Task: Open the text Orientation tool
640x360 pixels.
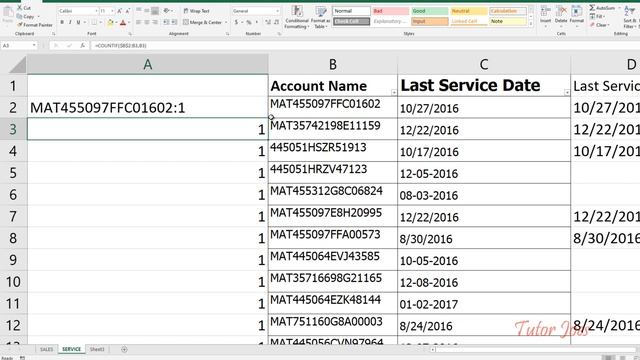Action: [x=167, y=11]
